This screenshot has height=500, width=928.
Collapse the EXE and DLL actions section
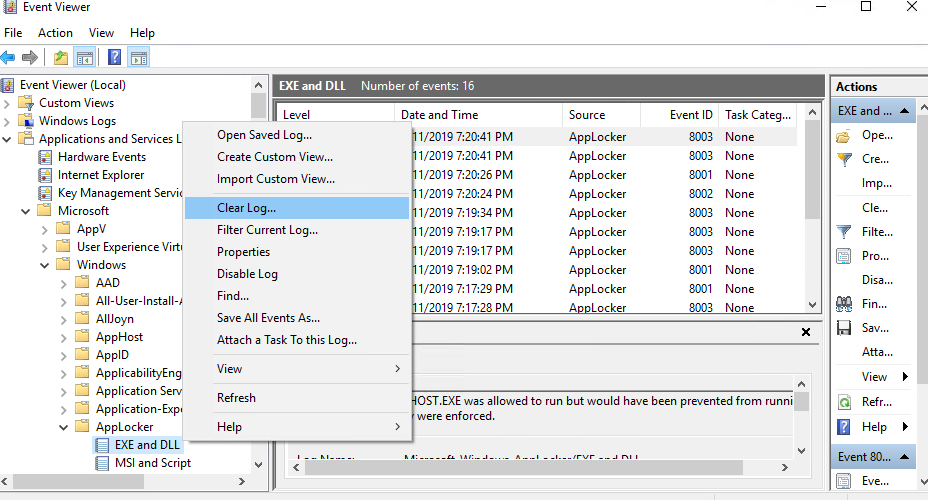(904, 111)
